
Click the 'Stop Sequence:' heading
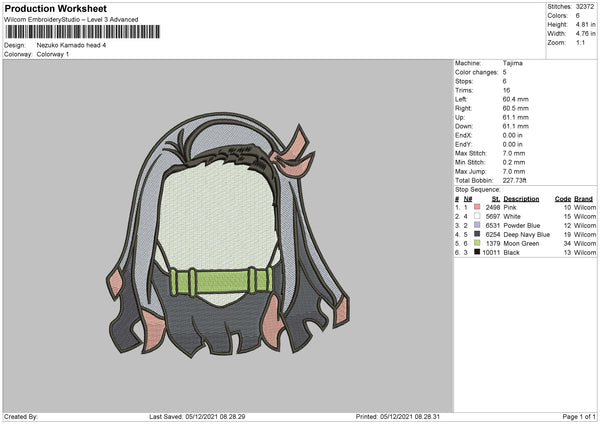478,189
